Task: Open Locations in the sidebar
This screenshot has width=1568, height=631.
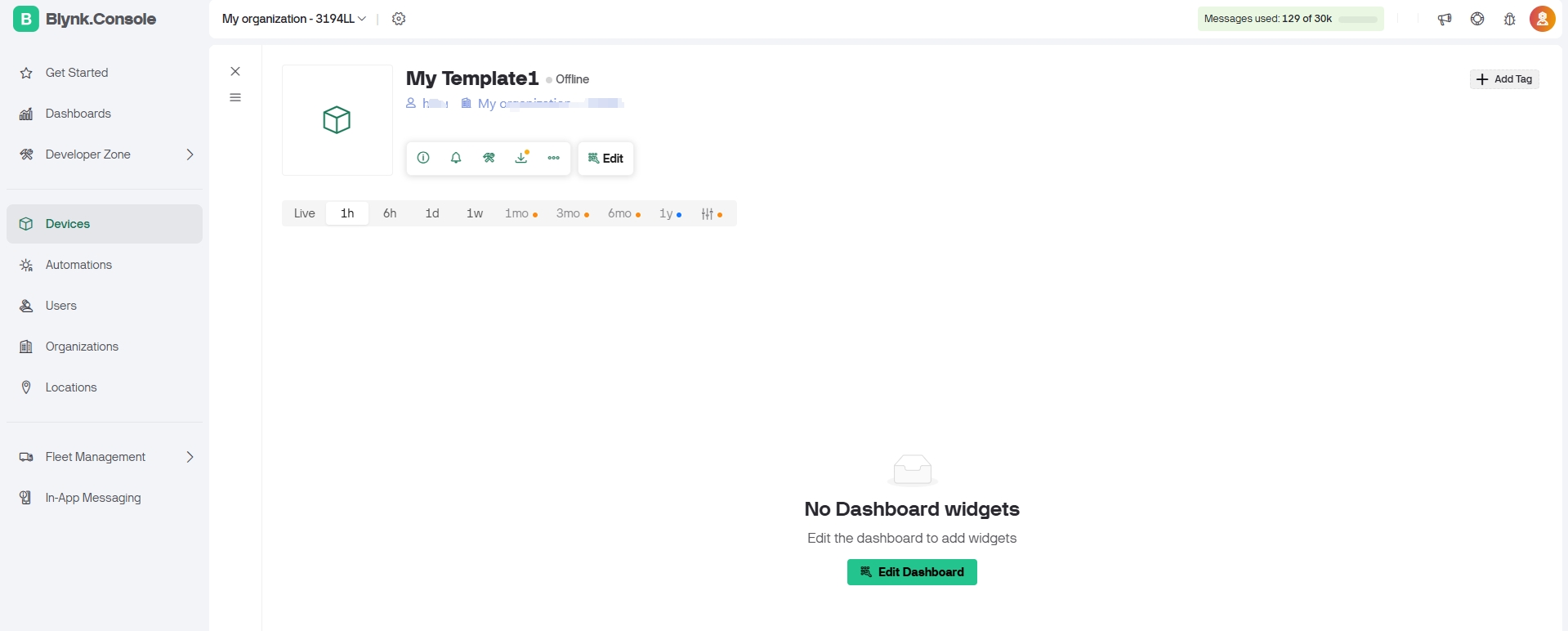Action: point(105,387)
